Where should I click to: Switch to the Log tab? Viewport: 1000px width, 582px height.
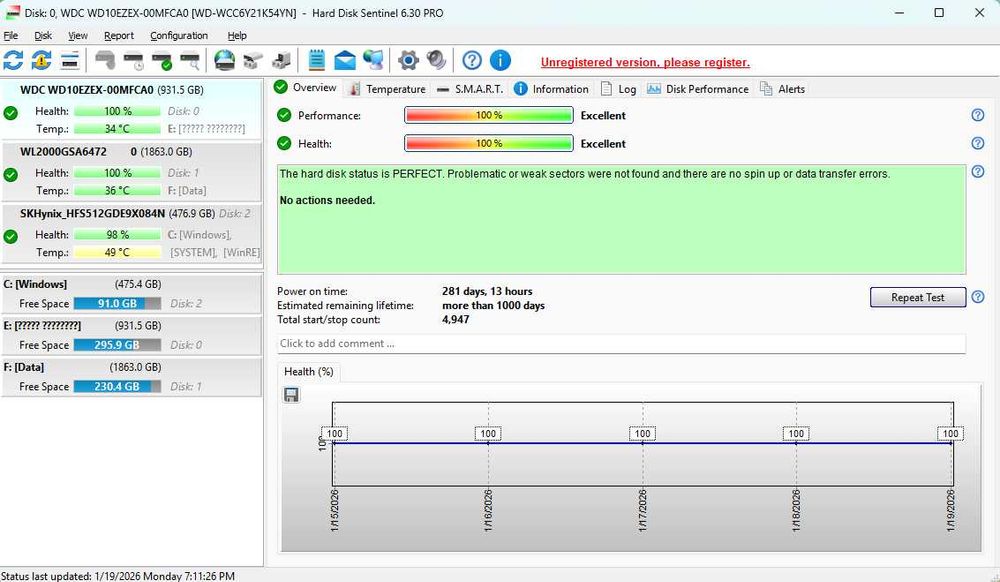(619, 89)
